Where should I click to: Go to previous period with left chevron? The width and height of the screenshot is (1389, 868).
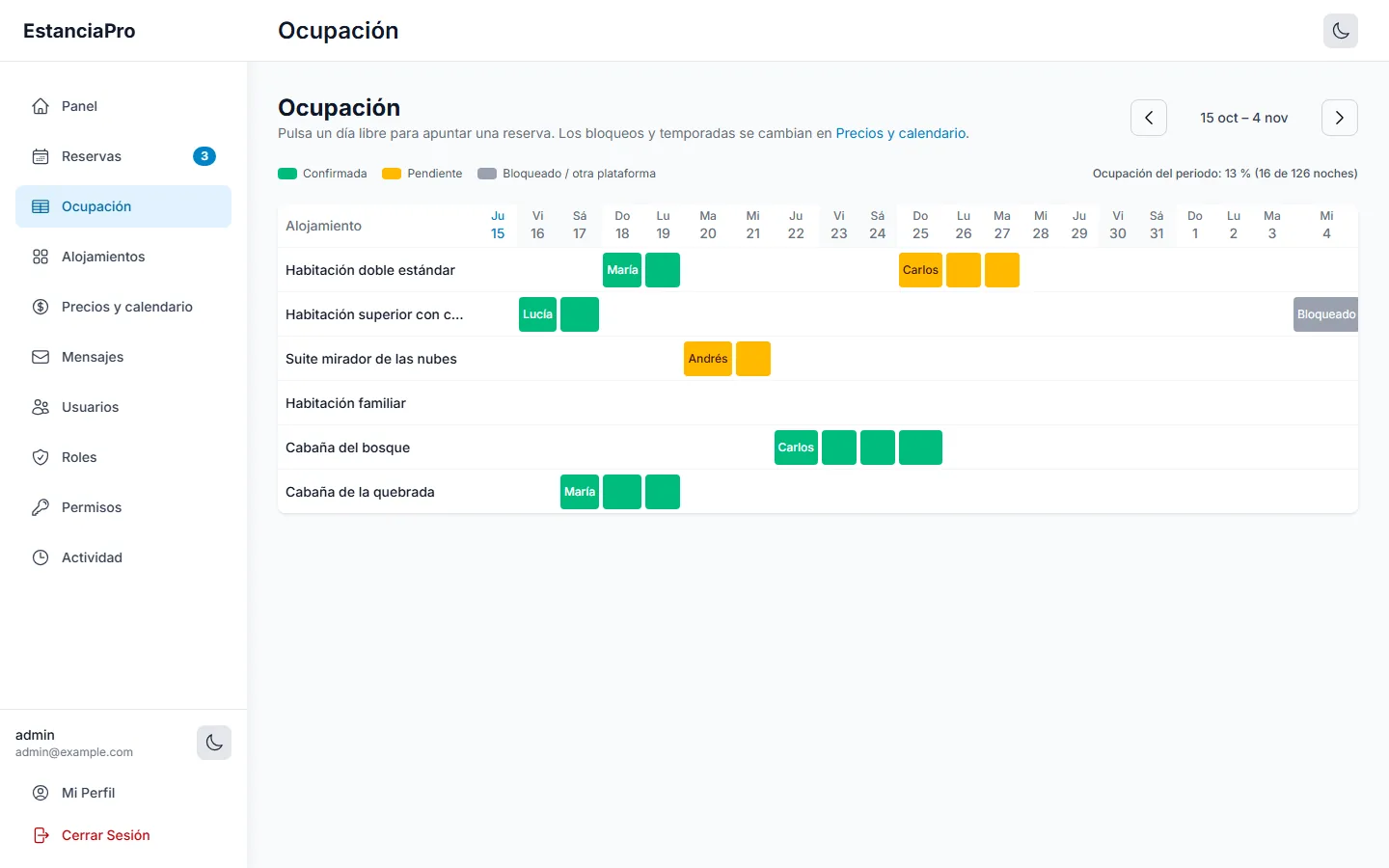[x=1149, y=118]
